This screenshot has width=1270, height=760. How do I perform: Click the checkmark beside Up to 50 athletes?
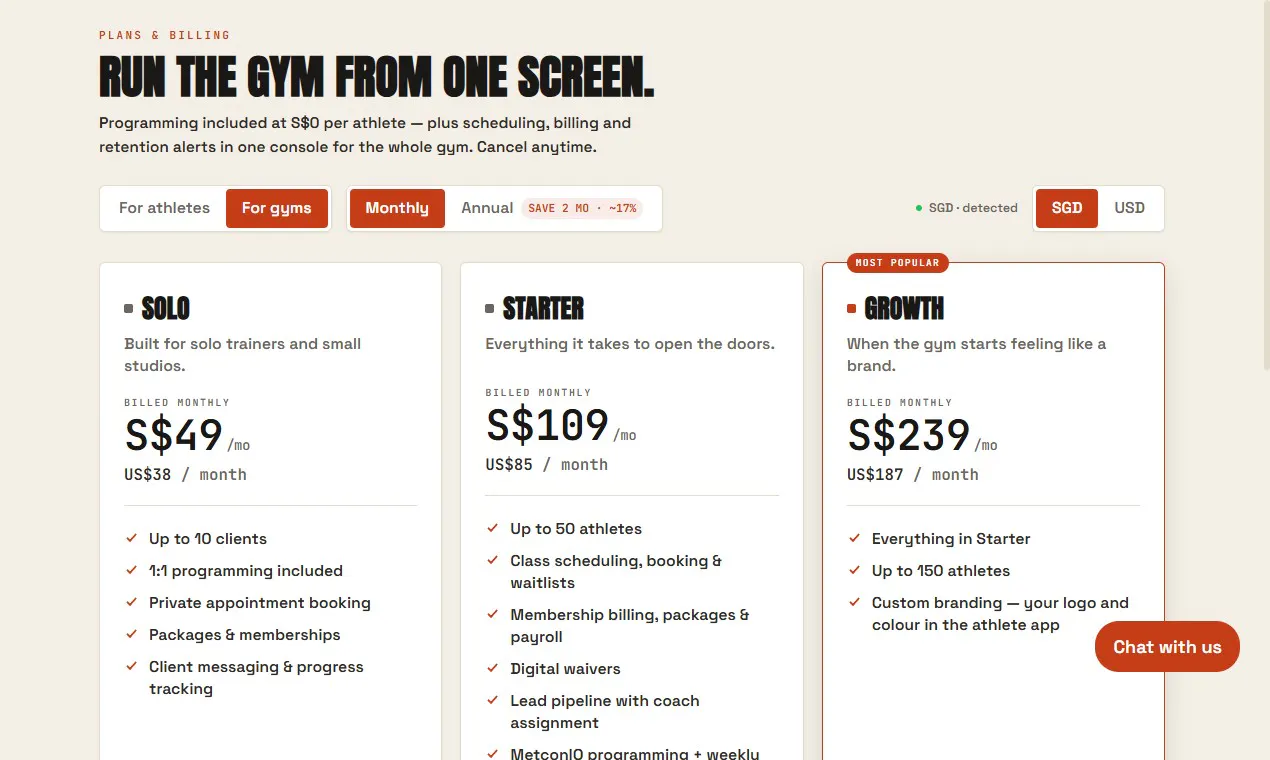point(492,528)
